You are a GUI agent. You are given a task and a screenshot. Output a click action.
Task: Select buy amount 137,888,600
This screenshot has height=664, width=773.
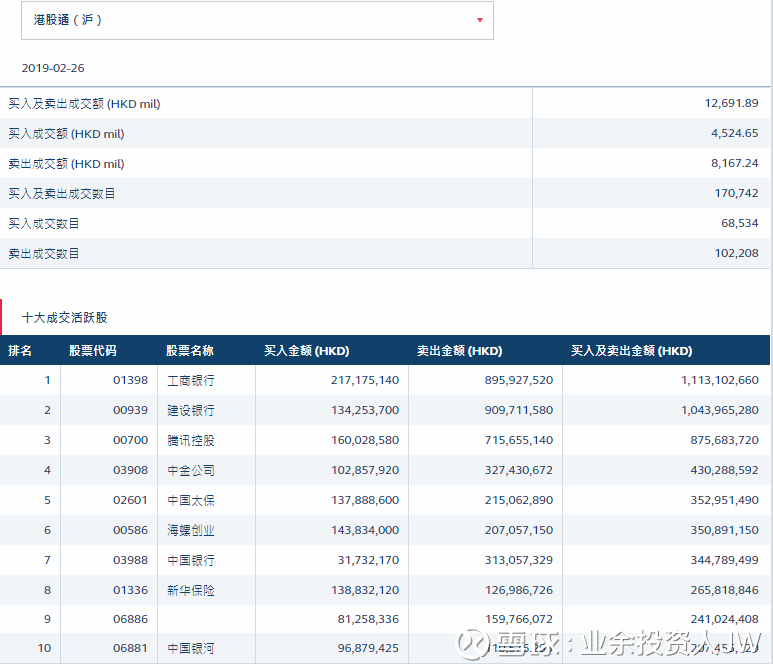click(x=365, y=500)
